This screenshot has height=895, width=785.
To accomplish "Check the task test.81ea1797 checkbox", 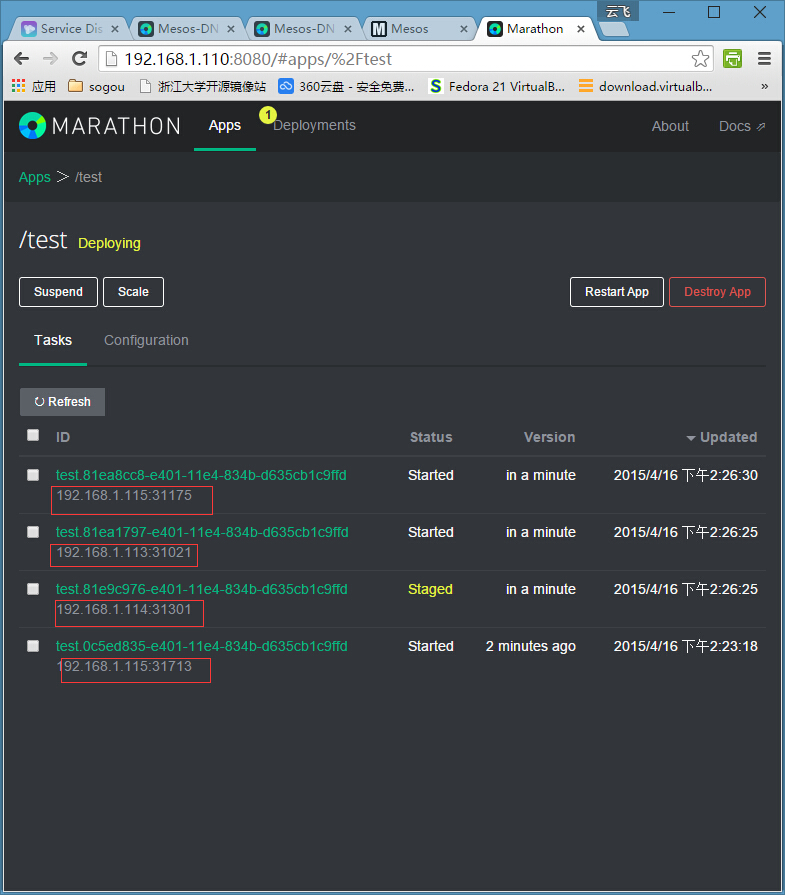I will [33, 532].
